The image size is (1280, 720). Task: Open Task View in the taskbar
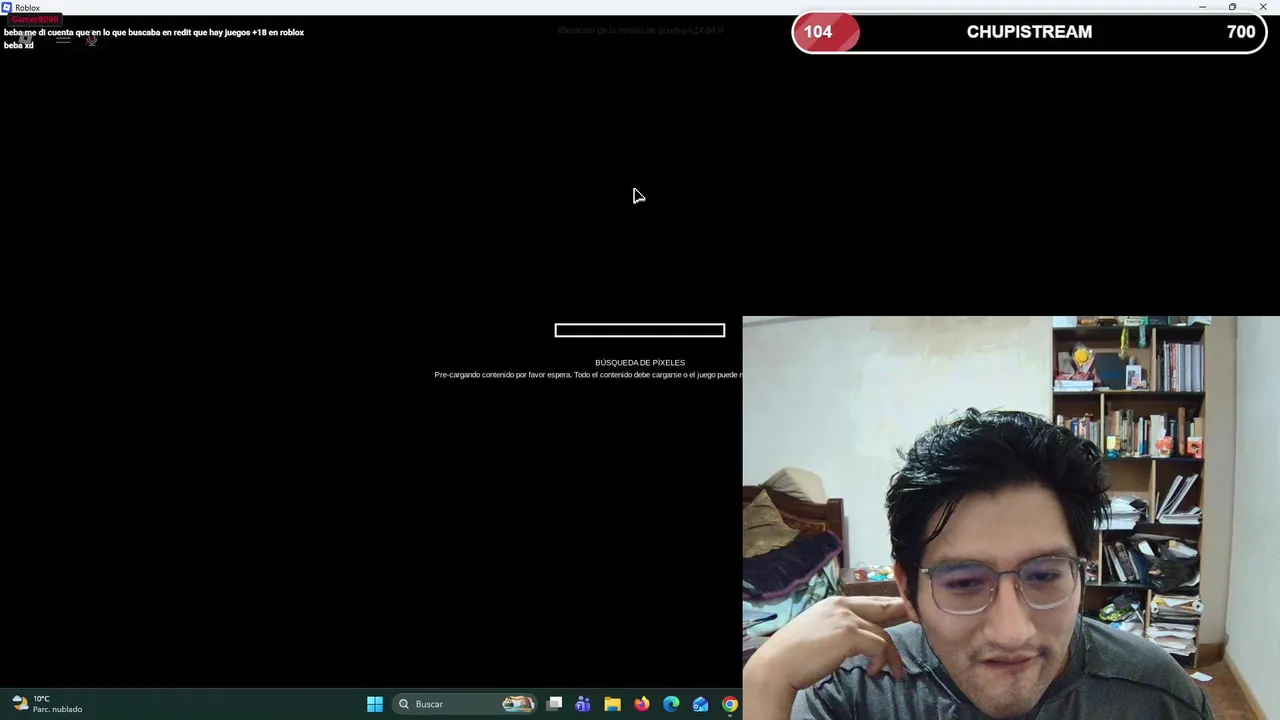[x=555, y=704]
